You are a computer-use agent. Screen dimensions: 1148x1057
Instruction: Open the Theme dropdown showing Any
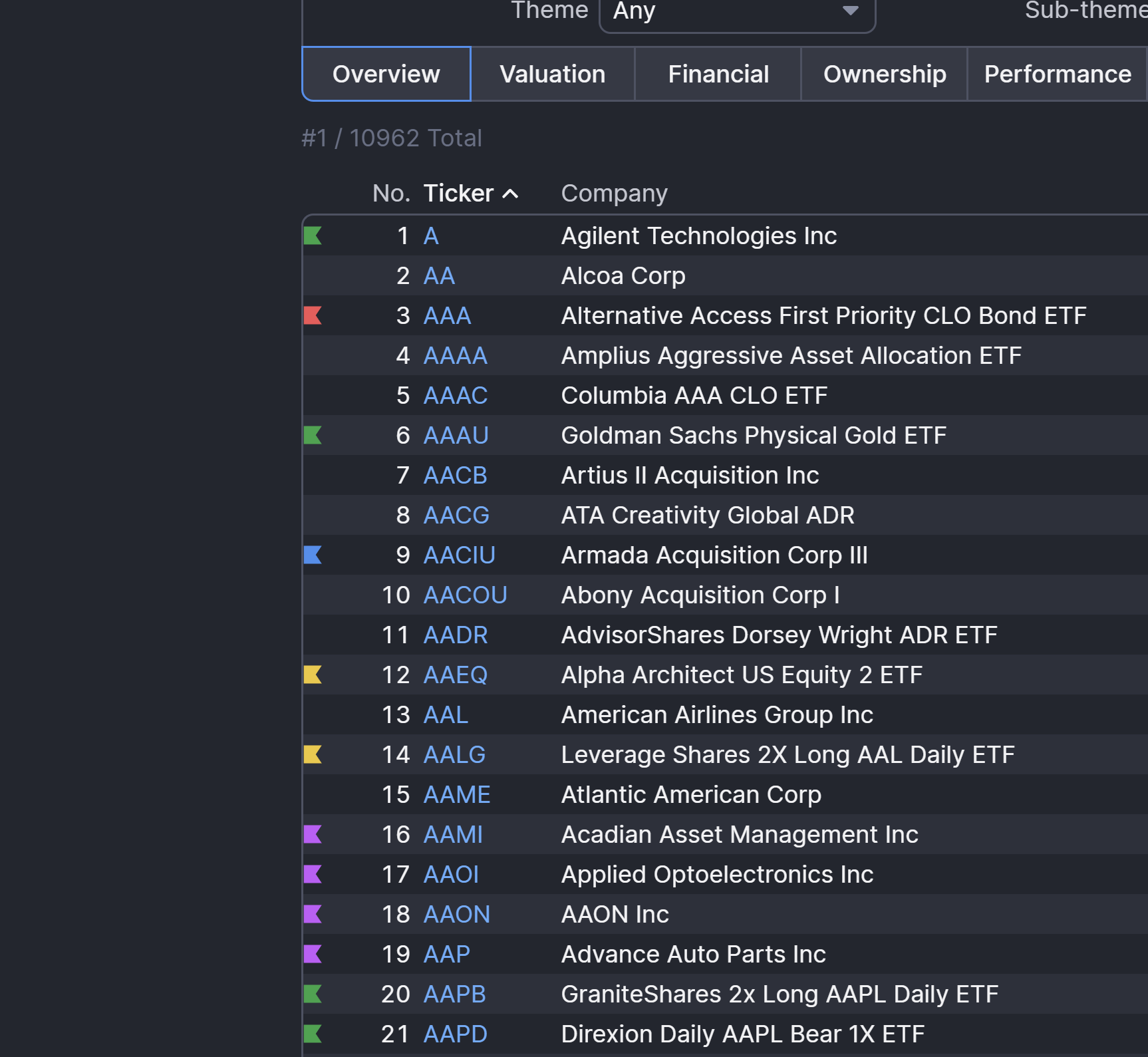(x=736, y=12)
